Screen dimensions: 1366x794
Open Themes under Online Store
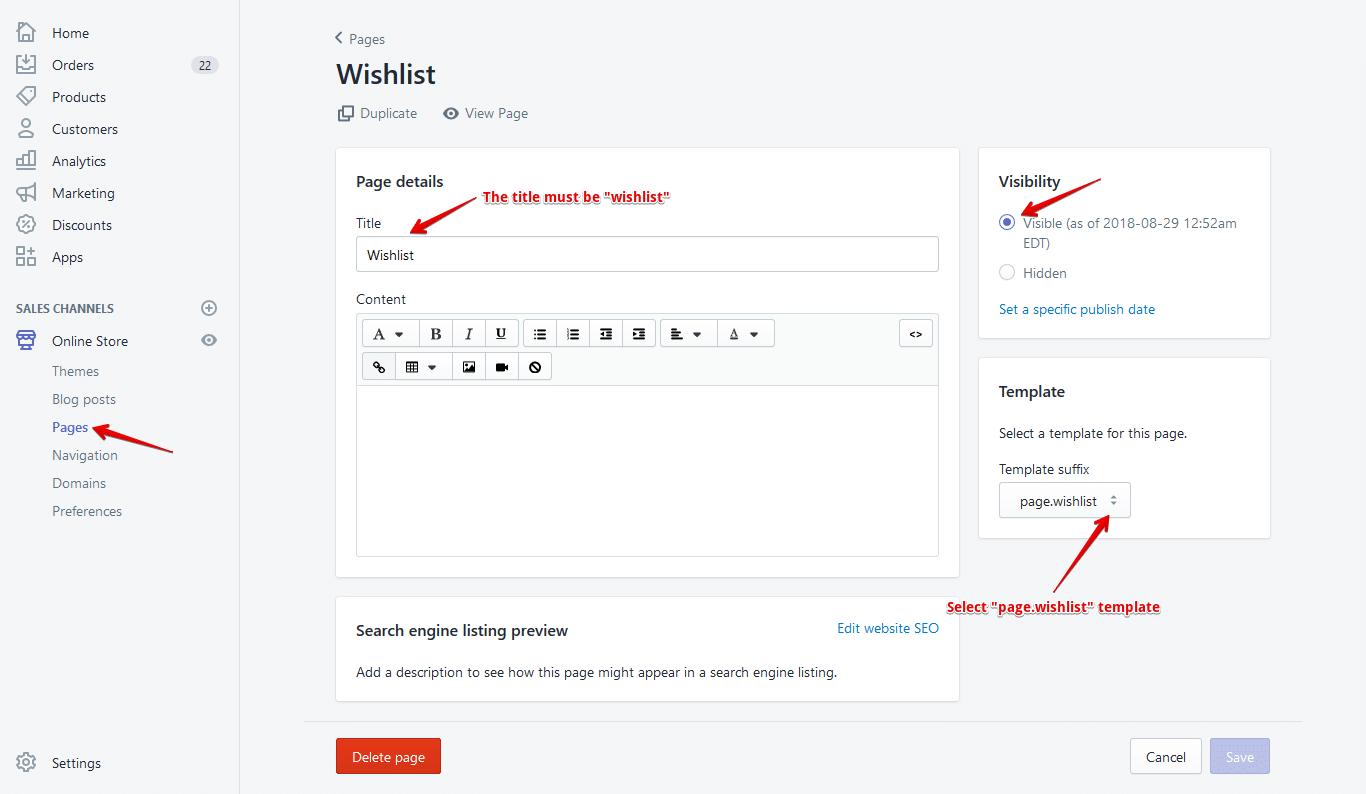(75, 370)
